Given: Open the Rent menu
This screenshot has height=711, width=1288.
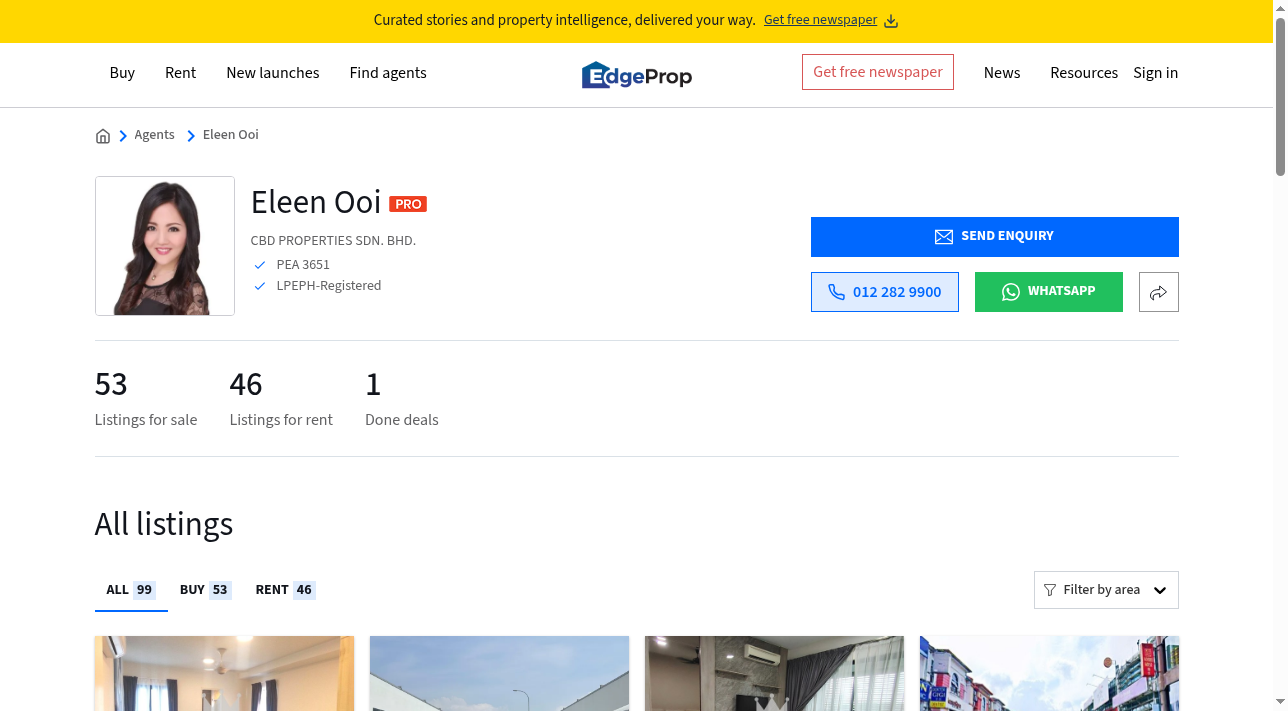Looking at the screenshot, I should point(181,73).
